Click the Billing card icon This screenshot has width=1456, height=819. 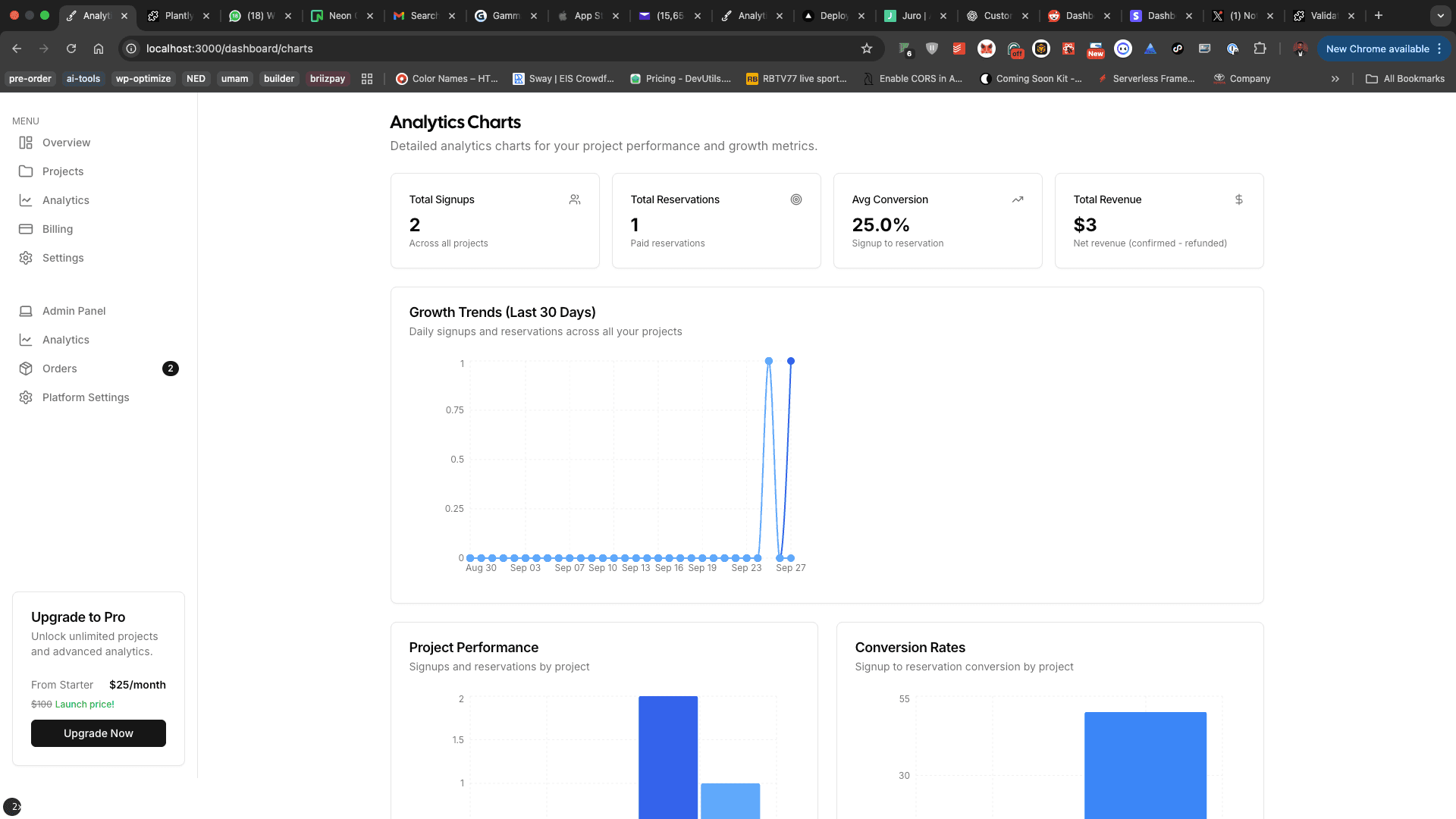[x=26, y=229]
